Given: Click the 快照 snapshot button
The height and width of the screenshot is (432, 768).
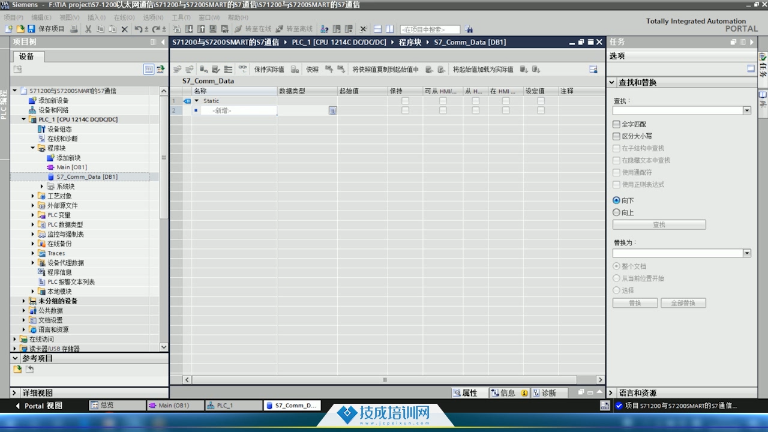Looking at the screenshot, I should click(312, 70).
